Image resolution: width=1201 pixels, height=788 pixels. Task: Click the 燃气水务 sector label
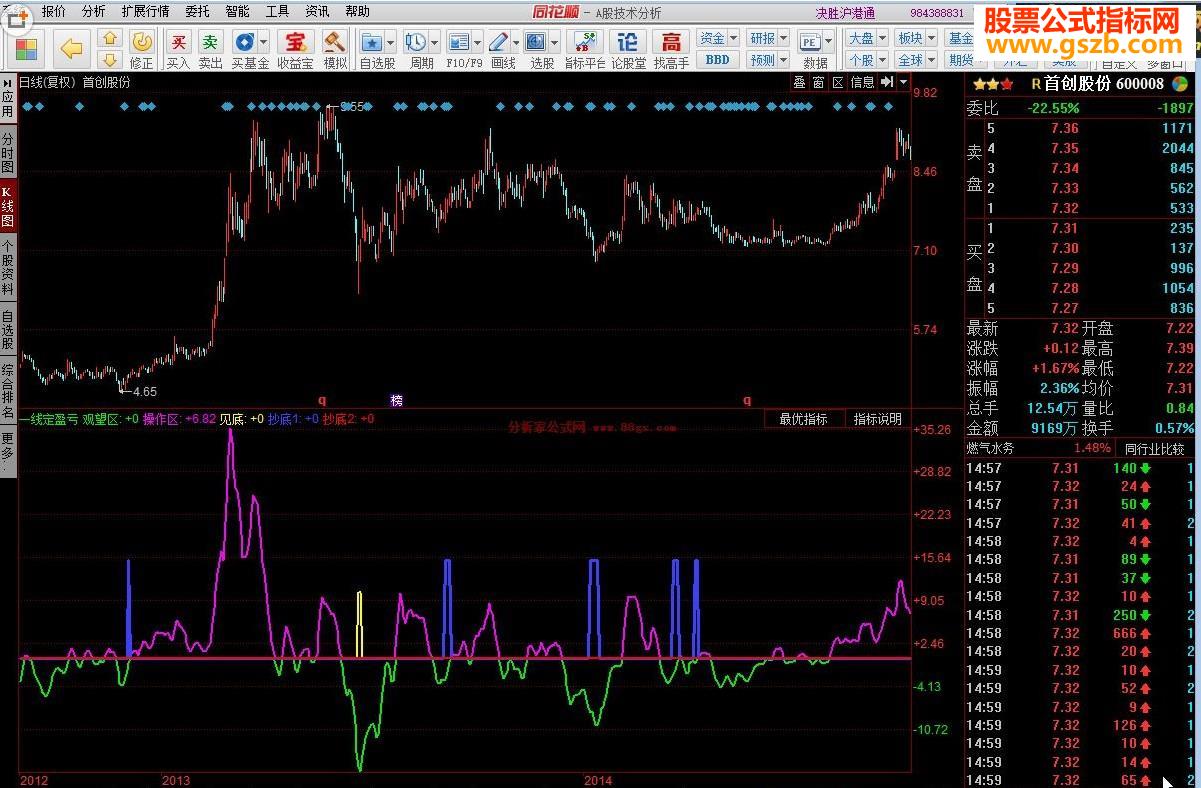click(x=990, y=449)
